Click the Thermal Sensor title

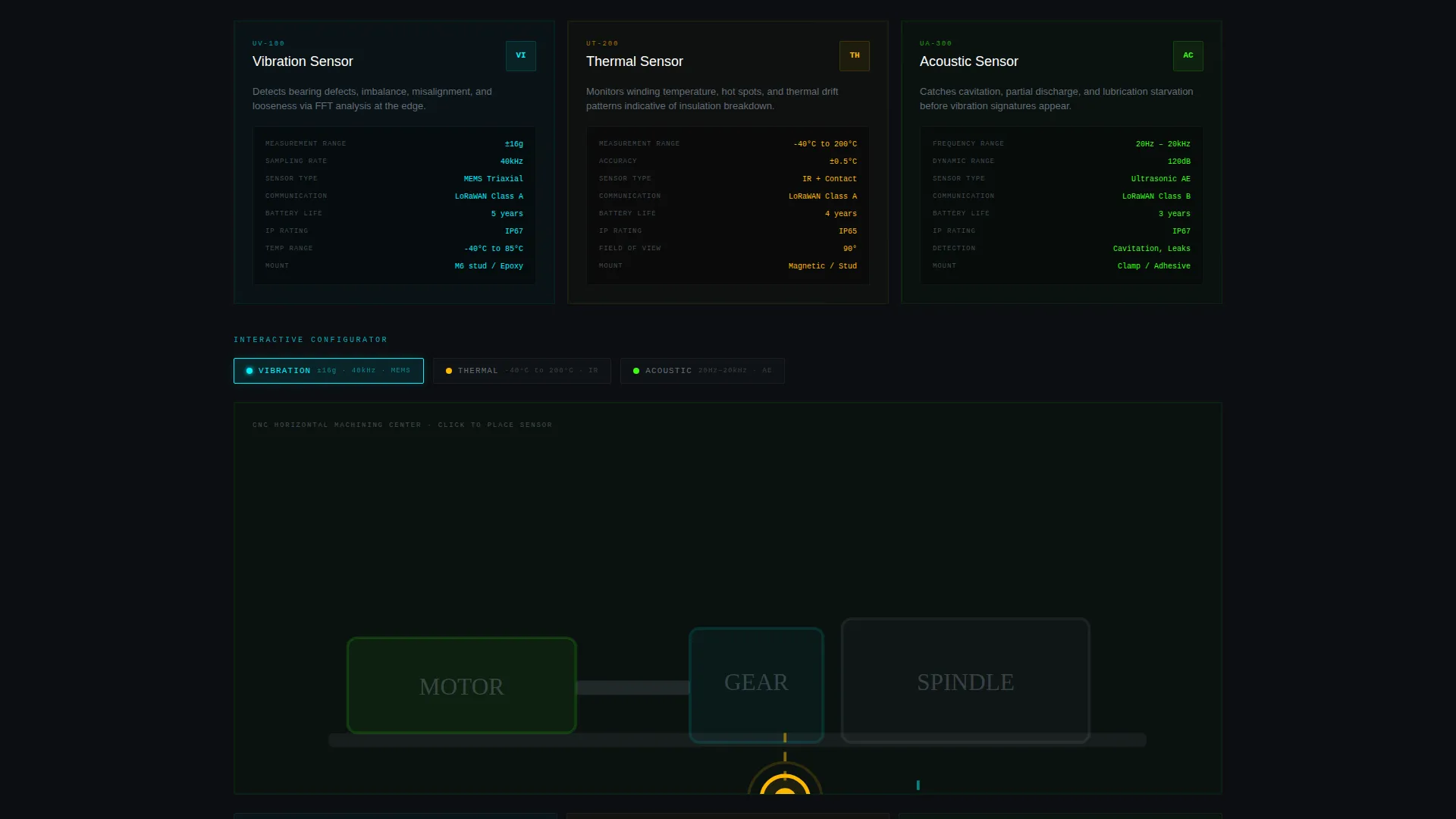tap(635, 61)
